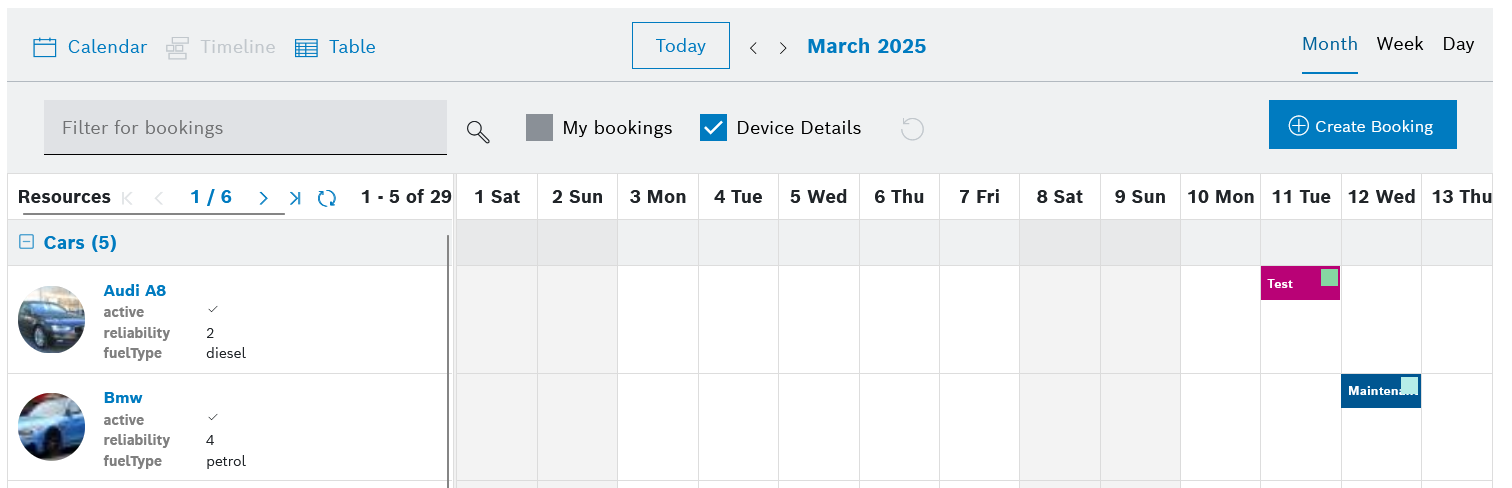The height and width of the screenshot is (488, 1512).
Task: Jump to last resources page
Action: tap(295, 198)
